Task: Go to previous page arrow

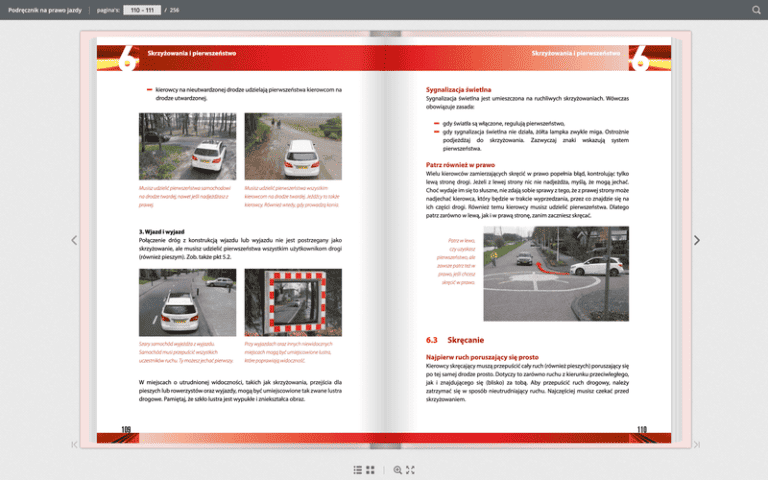Action: click(73, 240)
